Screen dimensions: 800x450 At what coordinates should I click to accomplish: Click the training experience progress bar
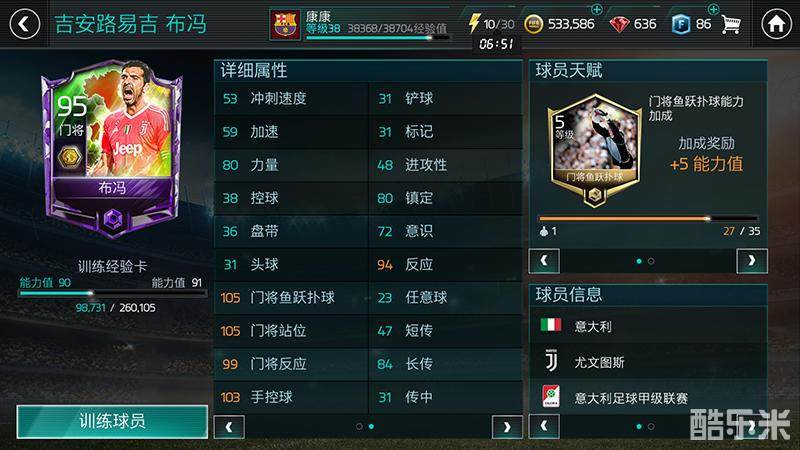113,293
